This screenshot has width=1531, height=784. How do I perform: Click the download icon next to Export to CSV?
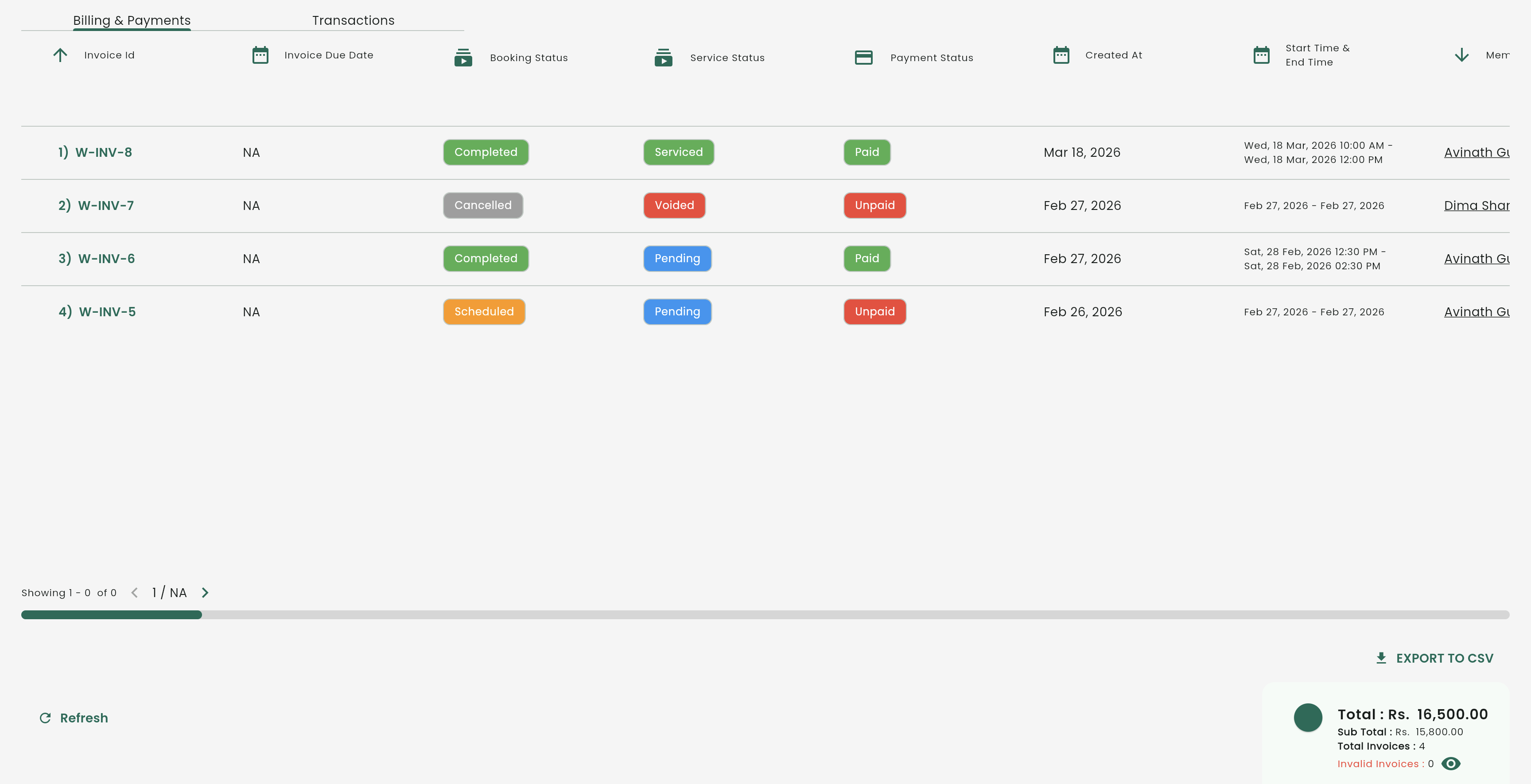(x=1381, y=658)
